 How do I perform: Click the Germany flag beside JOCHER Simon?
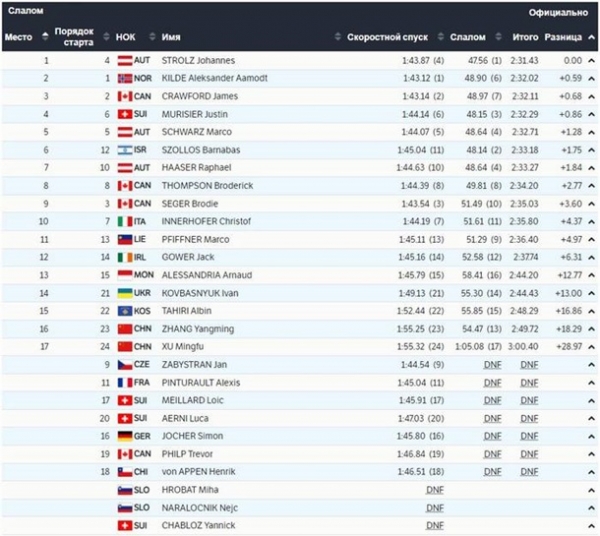pos(125,436)
